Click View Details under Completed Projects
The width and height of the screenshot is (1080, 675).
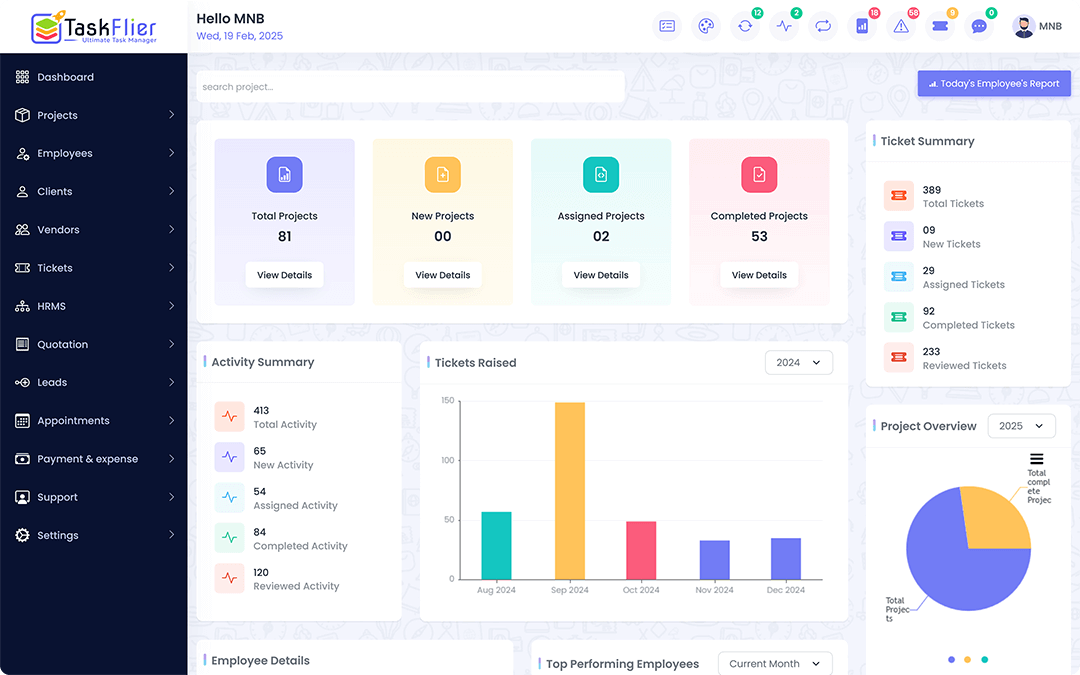[759, 275]
